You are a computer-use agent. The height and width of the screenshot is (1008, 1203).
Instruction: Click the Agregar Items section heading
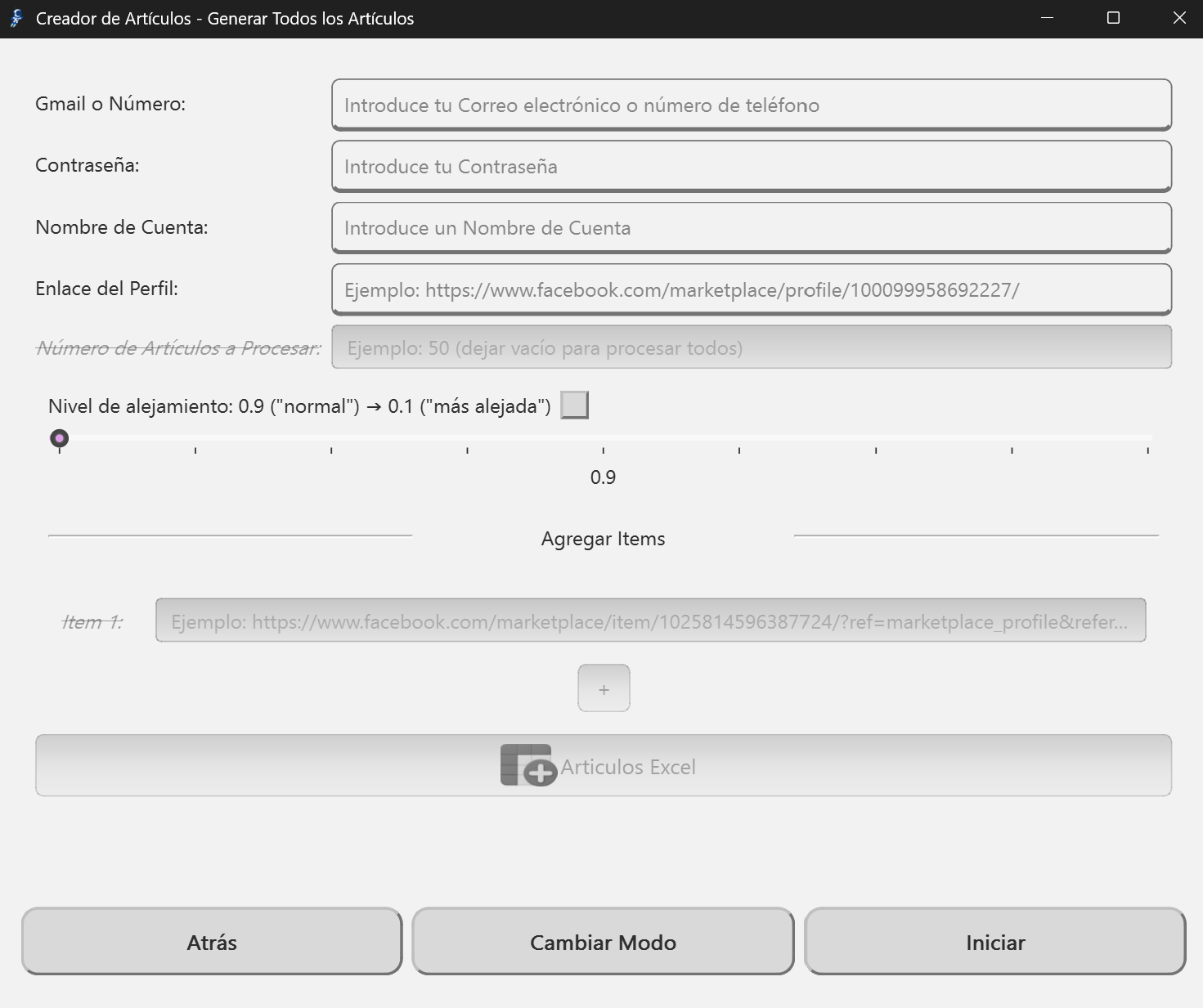603,539
